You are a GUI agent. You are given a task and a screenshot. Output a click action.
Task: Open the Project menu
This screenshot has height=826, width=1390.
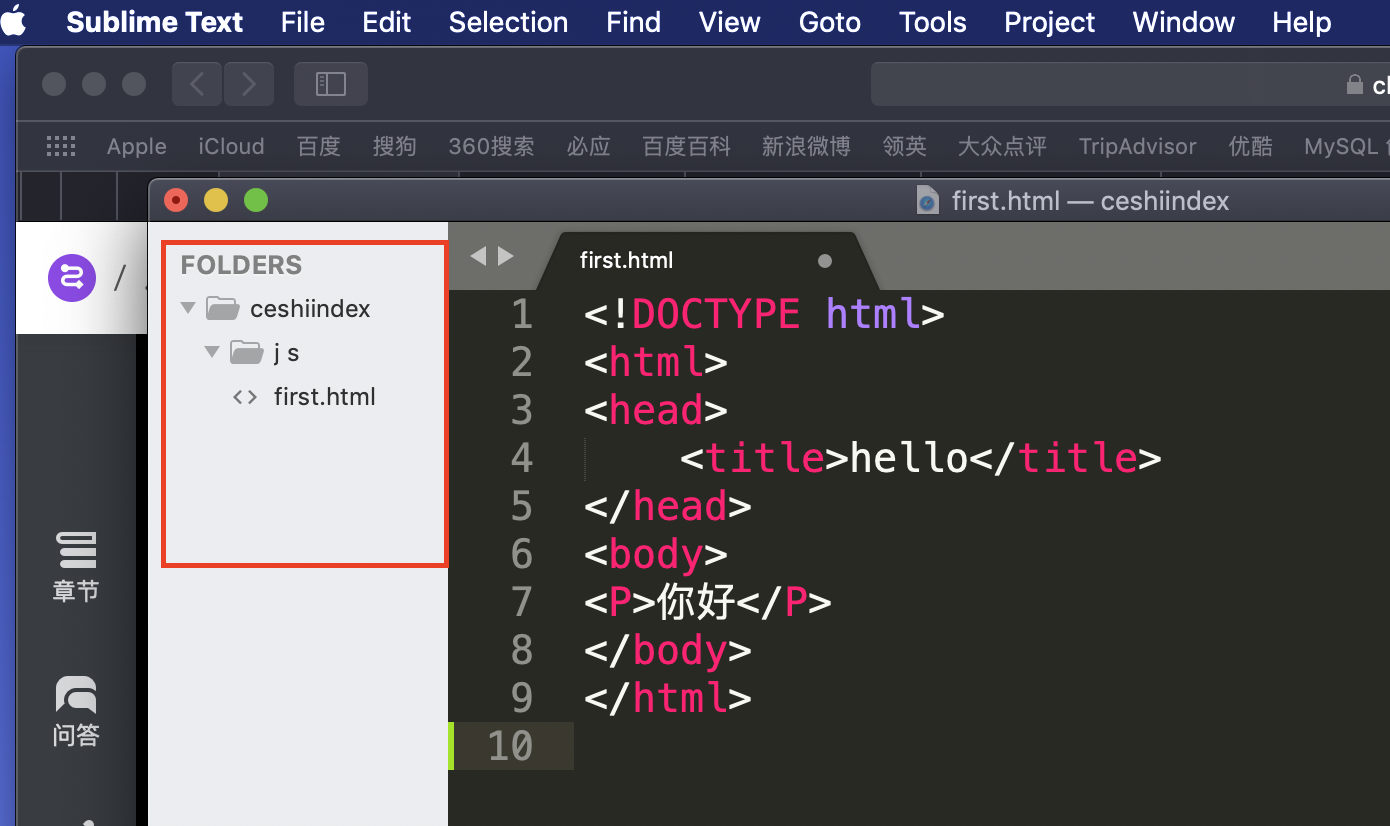(1049, 22)
